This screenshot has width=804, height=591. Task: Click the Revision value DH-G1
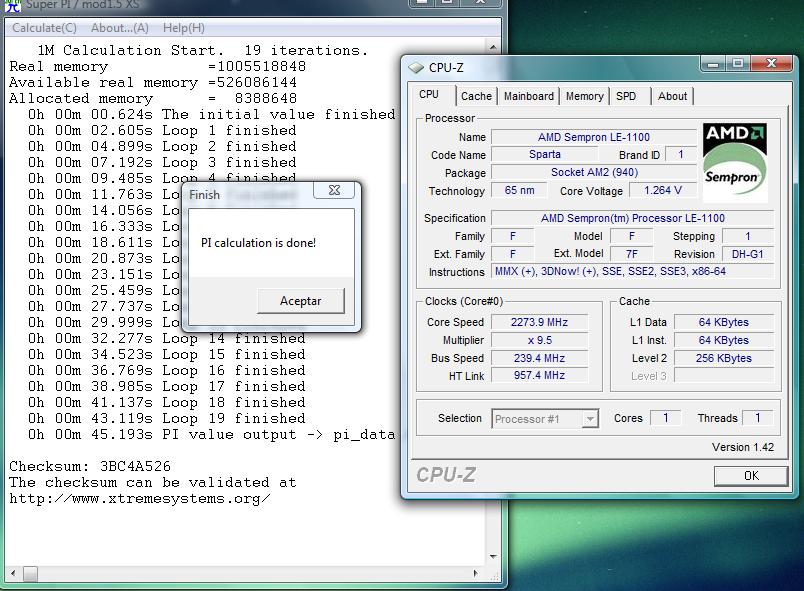pyautogui.click(x=747, y=254)
